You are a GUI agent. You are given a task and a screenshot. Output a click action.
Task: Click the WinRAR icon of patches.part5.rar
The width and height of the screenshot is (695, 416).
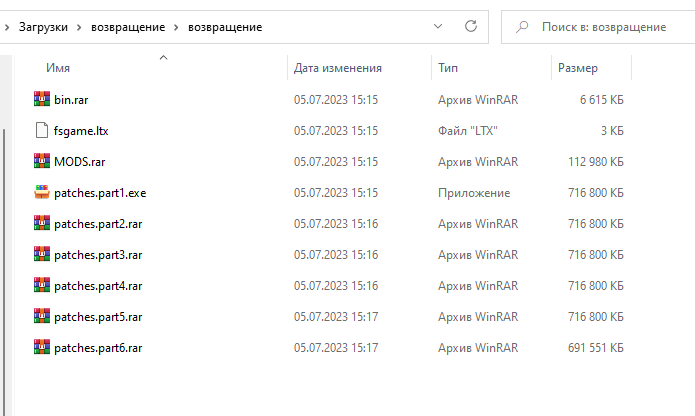point(42,316)
